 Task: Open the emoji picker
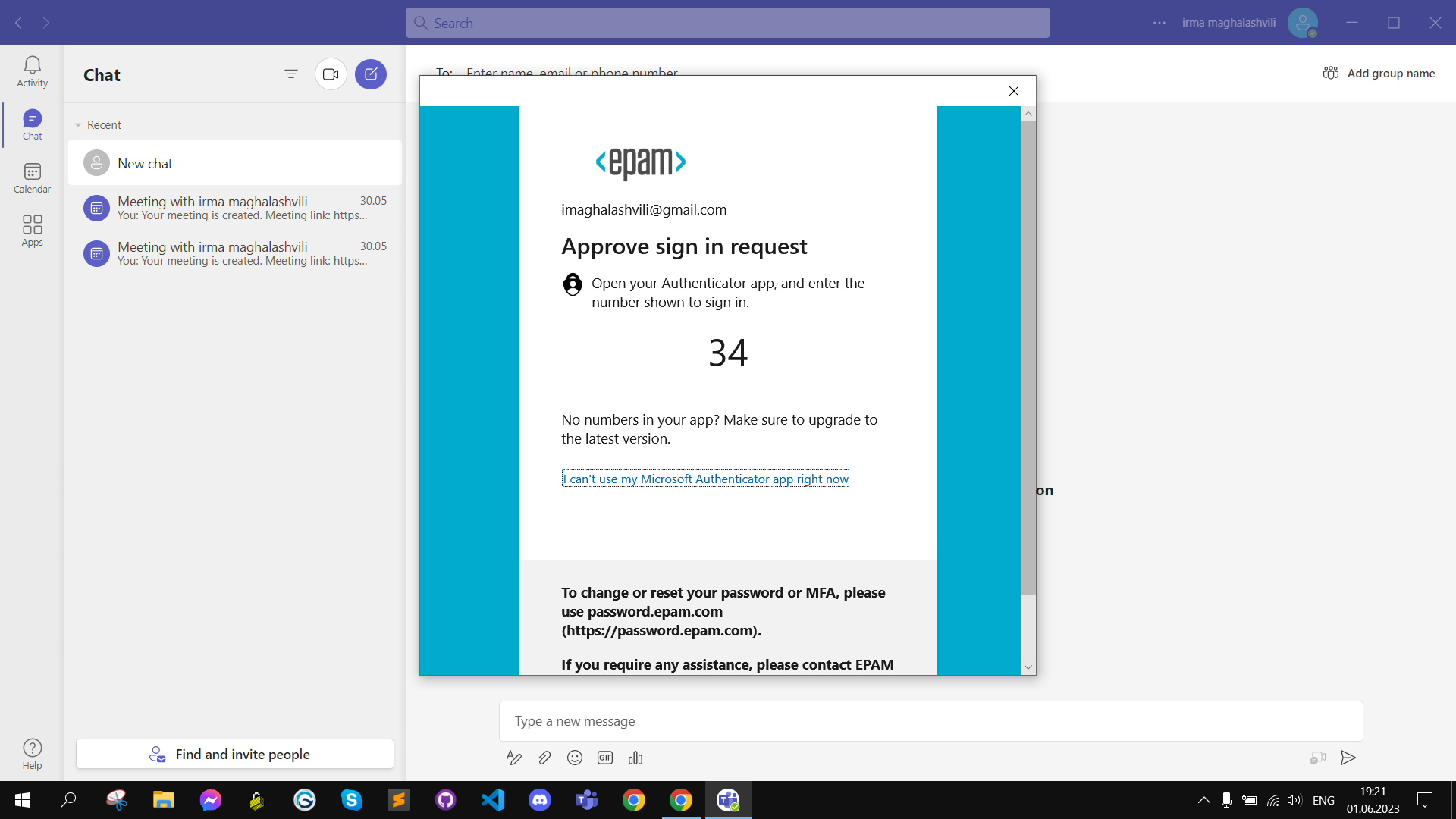pyautogui.click(x=575, y=758)
